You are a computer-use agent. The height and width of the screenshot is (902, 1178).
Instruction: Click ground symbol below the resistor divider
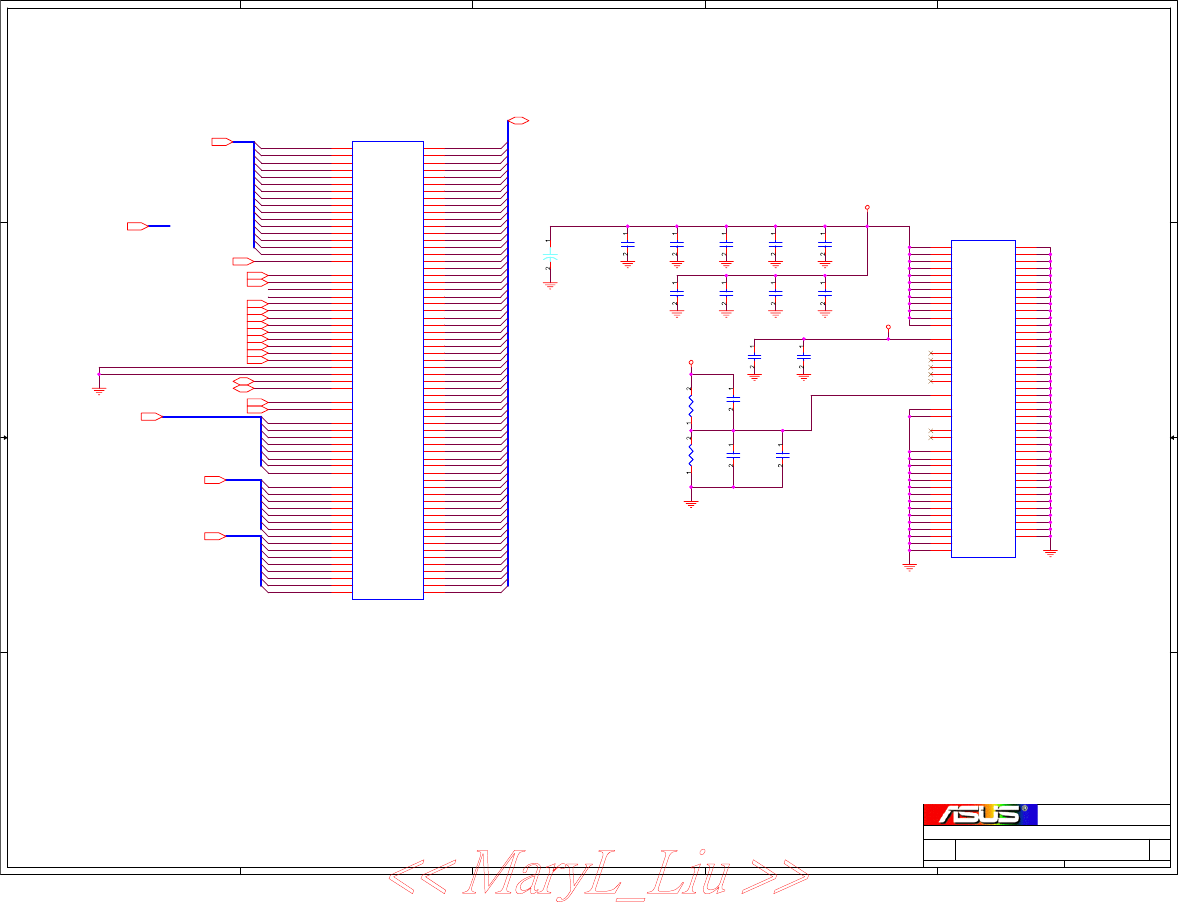click(x=691, y=504)
